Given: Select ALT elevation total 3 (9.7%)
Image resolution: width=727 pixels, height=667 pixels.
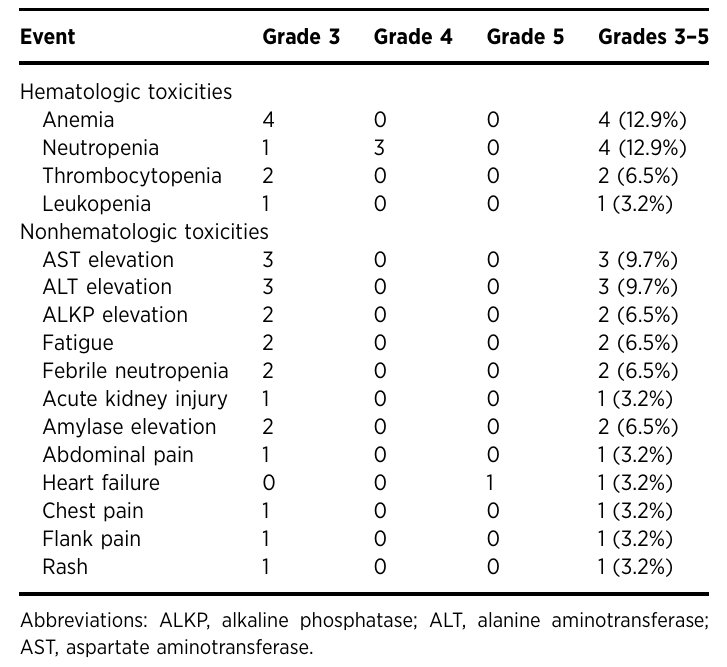Looking at the screenshot, I should click(638, 287).
